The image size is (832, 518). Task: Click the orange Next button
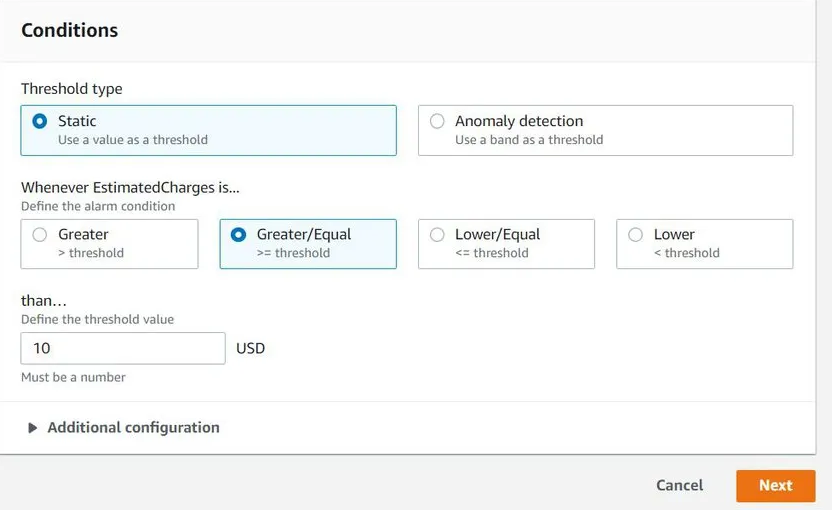pos(775,485)
